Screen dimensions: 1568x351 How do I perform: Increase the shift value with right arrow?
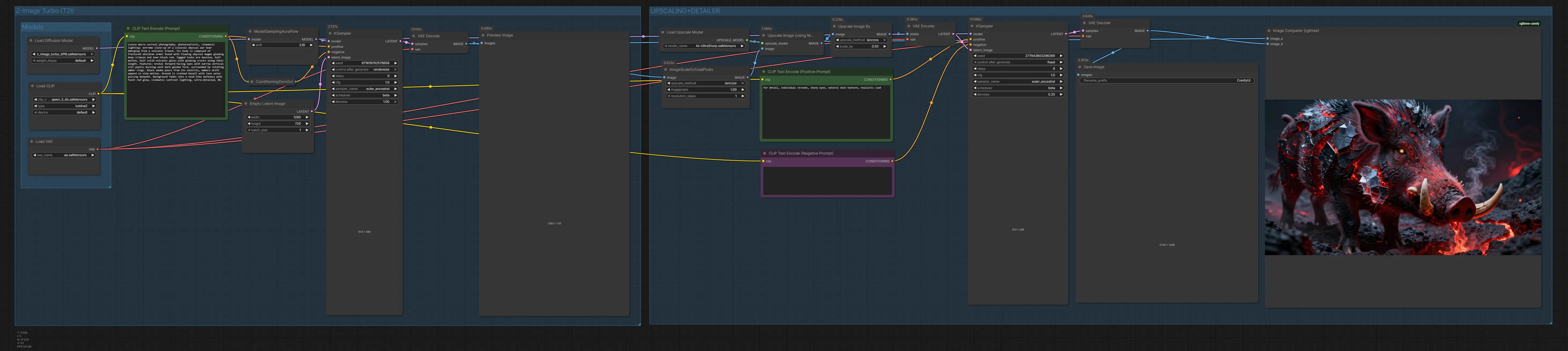click(311, 45)
